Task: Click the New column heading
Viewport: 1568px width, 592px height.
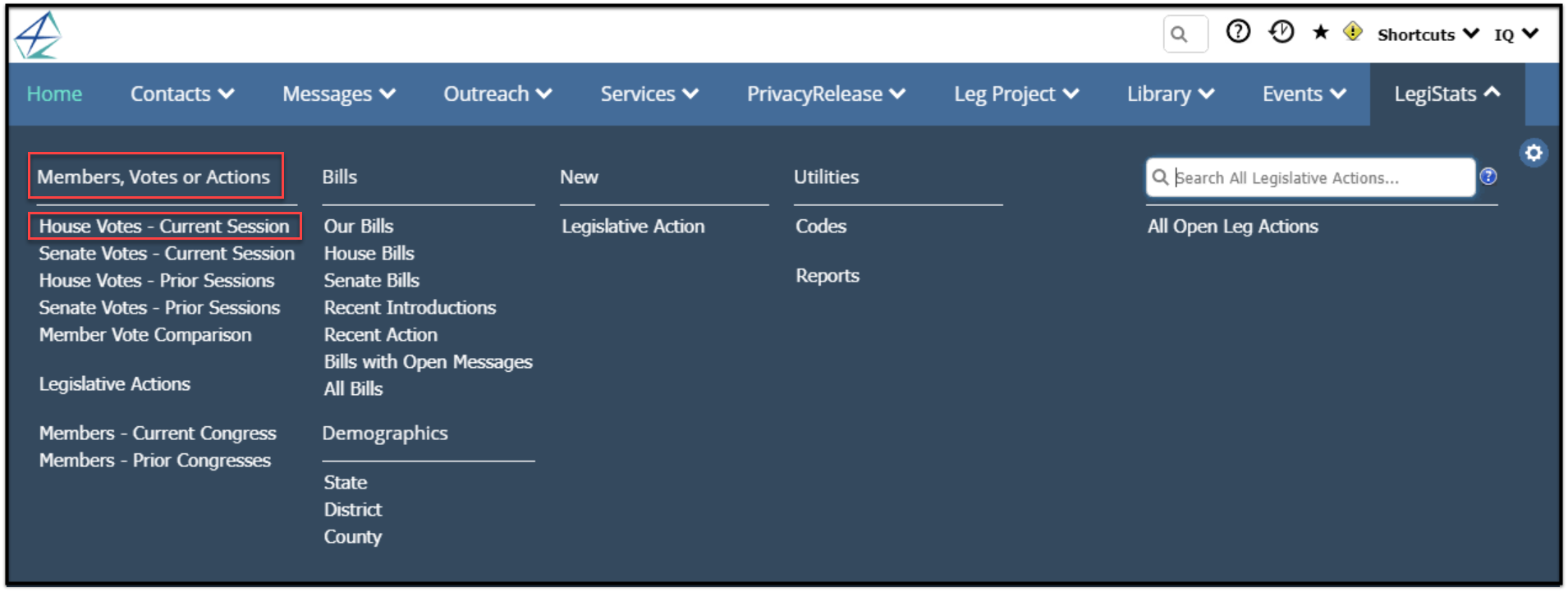Action: coord(579,177)
